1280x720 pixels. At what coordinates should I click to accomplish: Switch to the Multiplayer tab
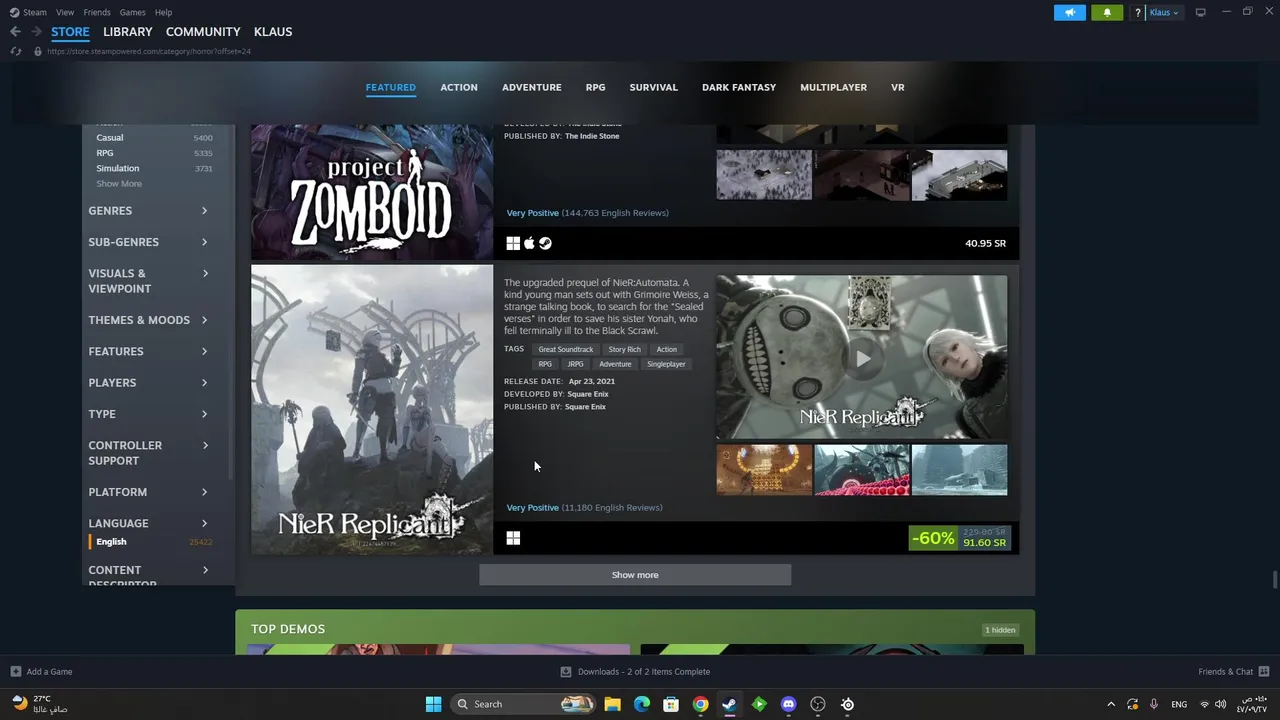click(833, 87)
